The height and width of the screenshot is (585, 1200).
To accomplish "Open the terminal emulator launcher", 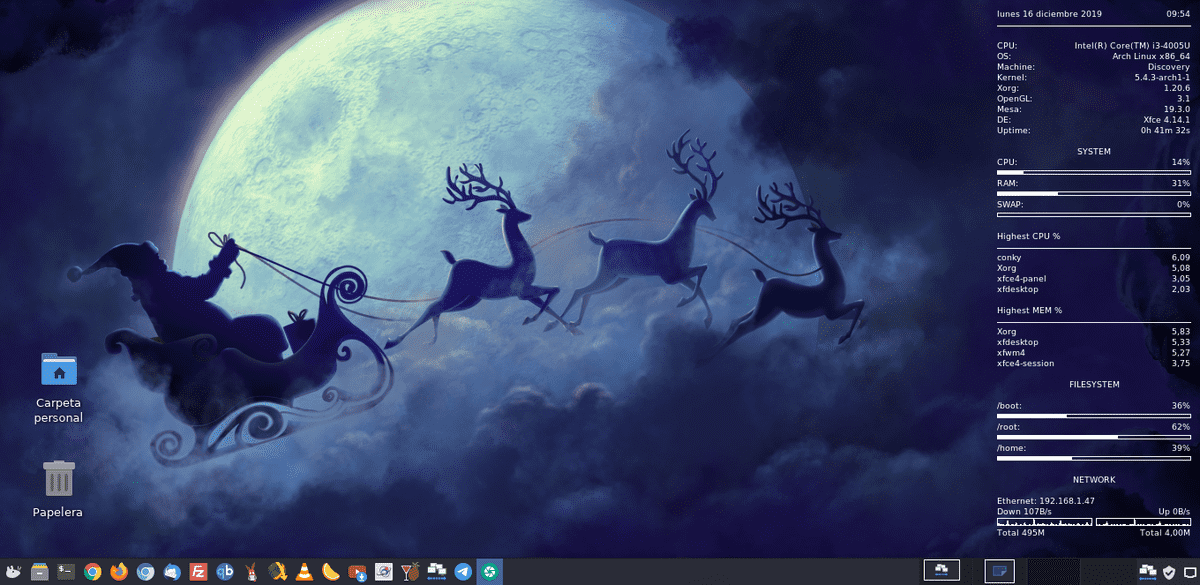I will pos(66,572).
